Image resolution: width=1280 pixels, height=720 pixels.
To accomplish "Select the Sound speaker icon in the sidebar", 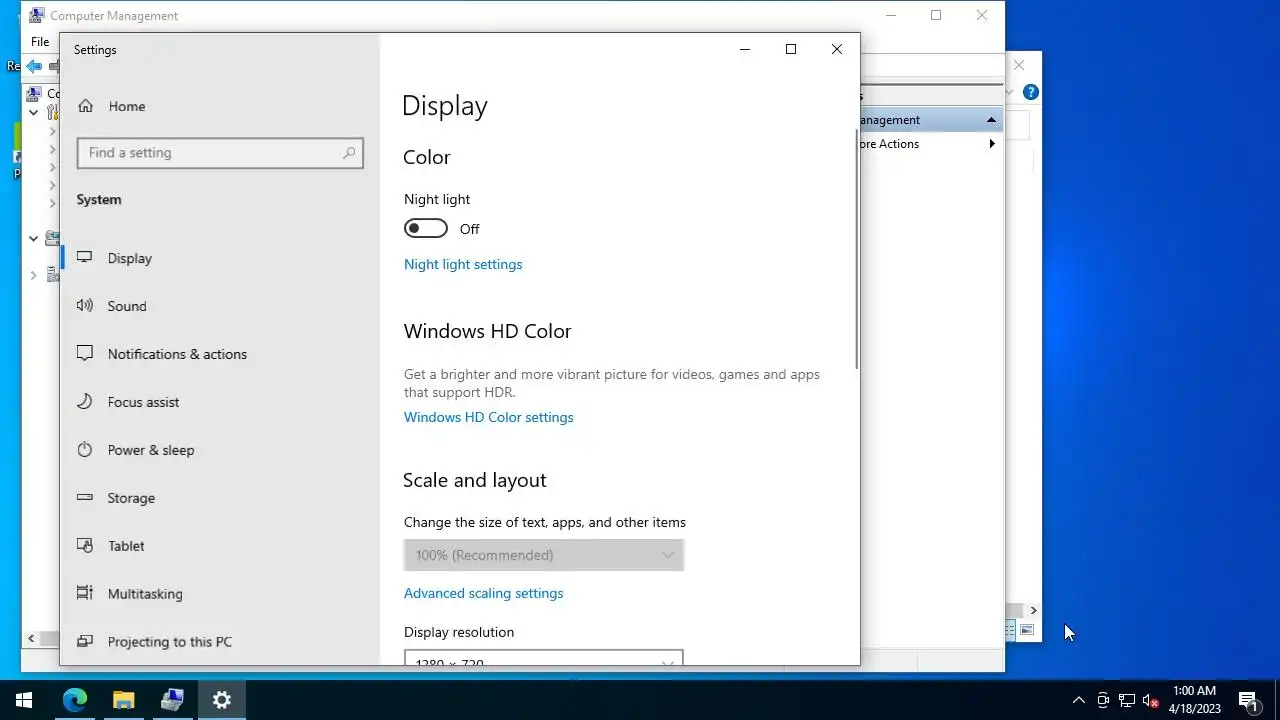I will coord(85,306).
